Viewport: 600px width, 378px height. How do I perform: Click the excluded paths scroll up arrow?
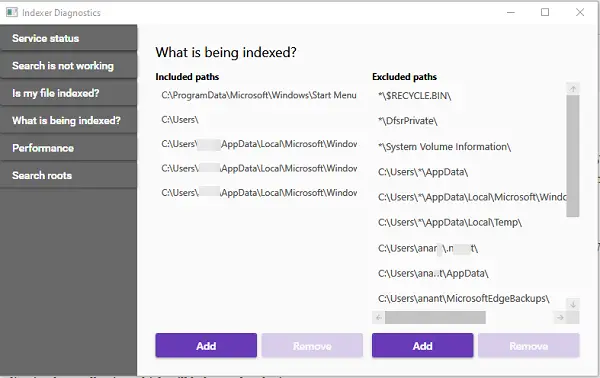pyautogui.click(x=573, y=89)
